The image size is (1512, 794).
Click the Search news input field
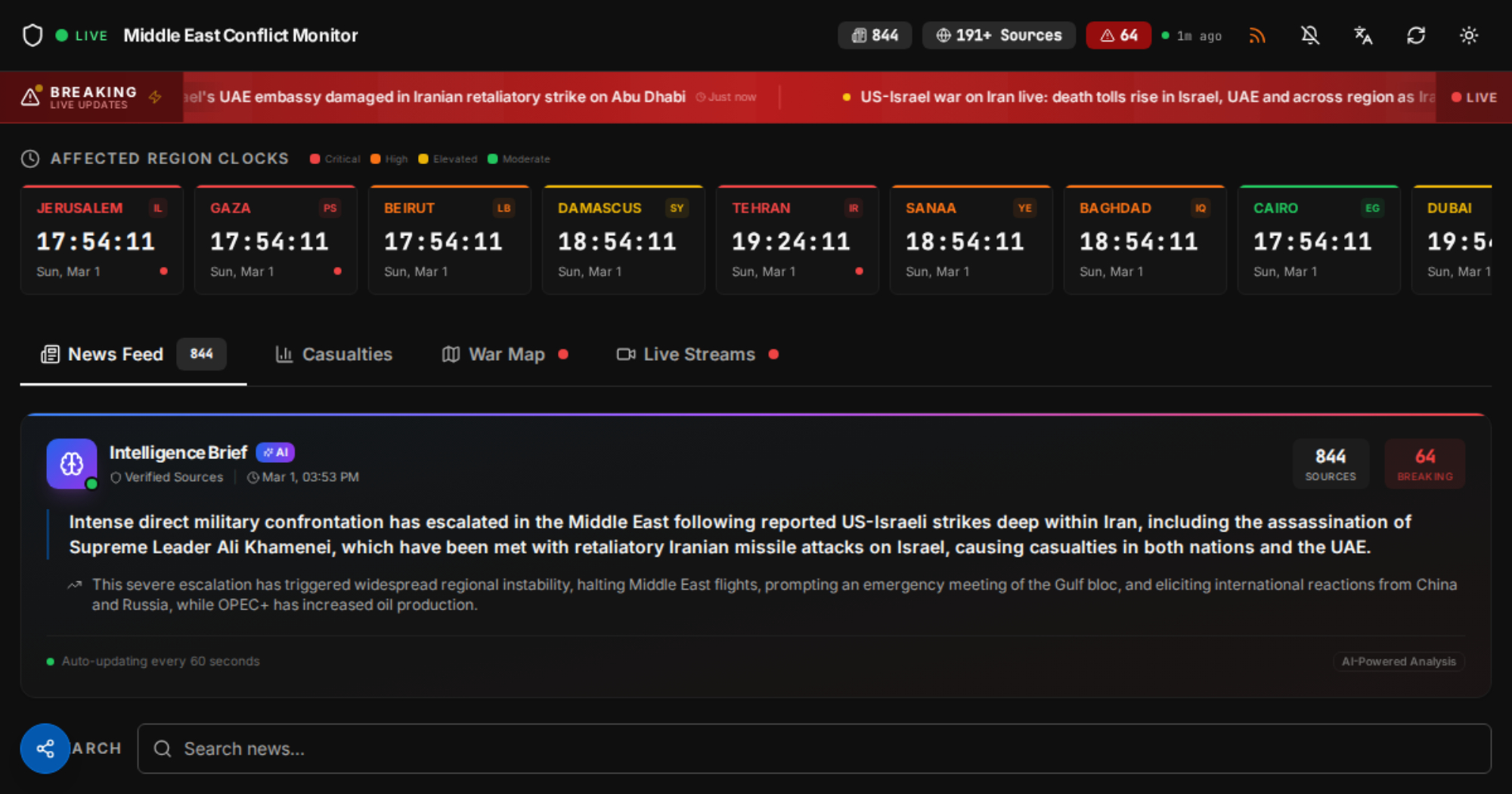point(813,749)
